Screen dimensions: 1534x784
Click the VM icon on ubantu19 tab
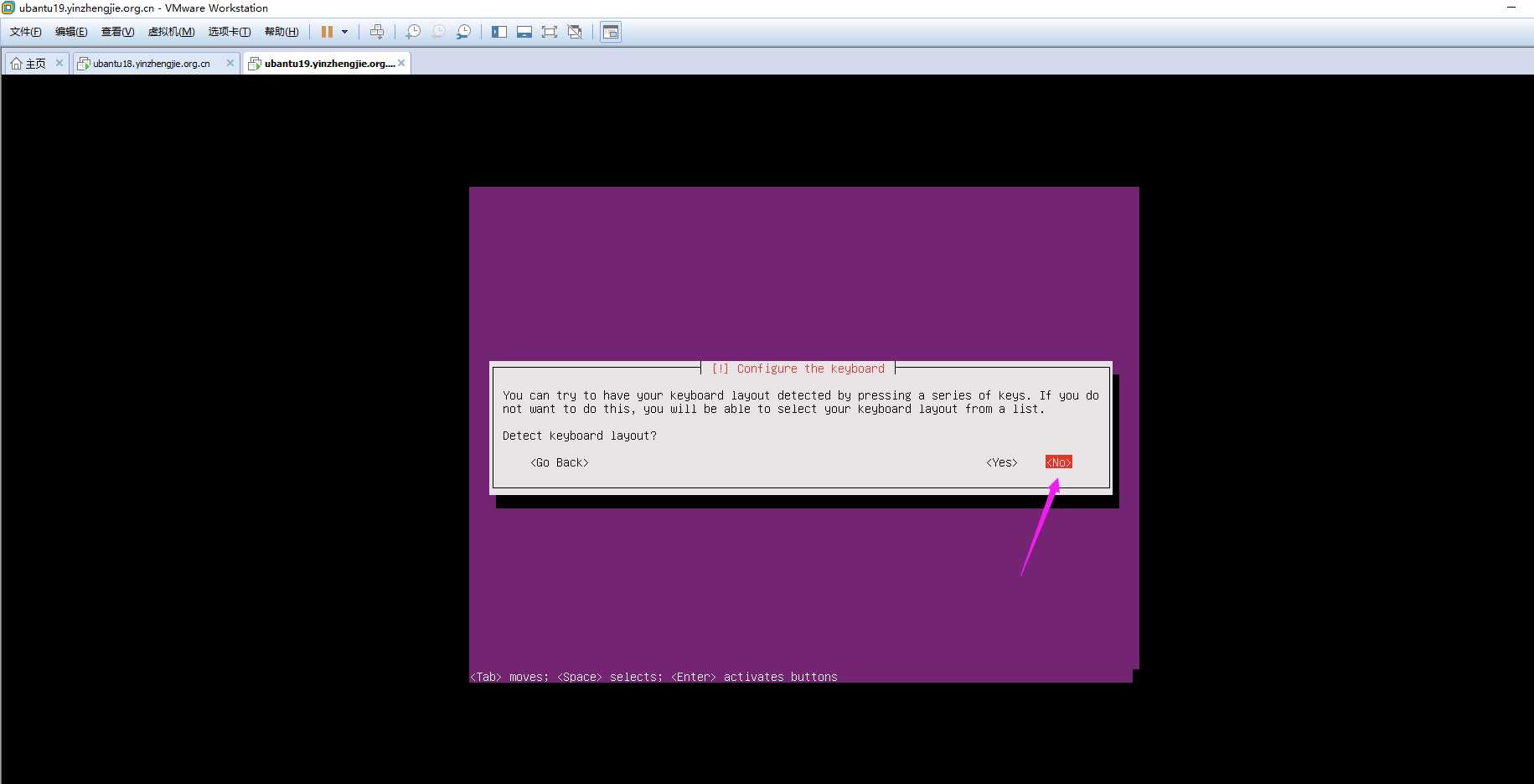[x=255, y=64]
